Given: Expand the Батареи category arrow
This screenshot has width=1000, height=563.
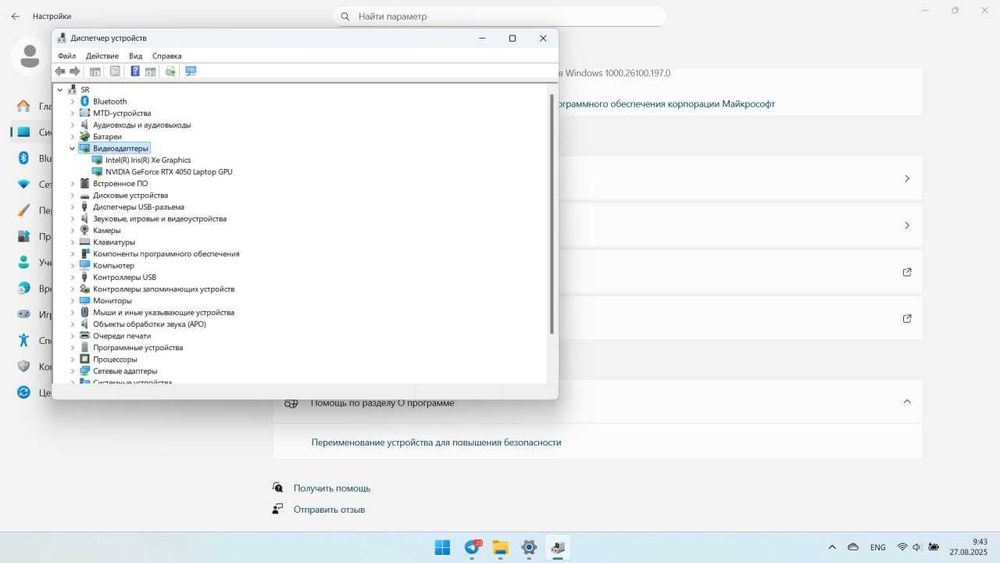Looking at the screenshot, I should click(72, 136).
